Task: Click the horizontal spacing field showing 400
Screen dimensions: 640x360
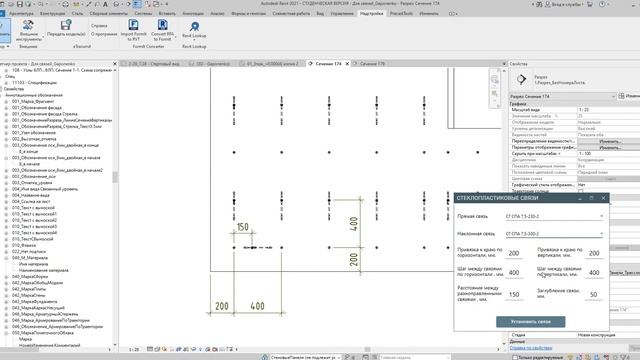Action: click(514, 273)
